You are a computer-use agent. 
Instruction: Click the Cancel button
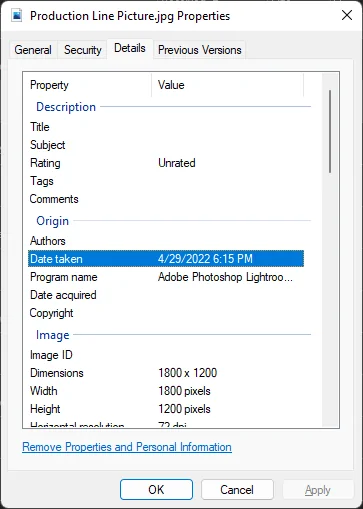237,490
